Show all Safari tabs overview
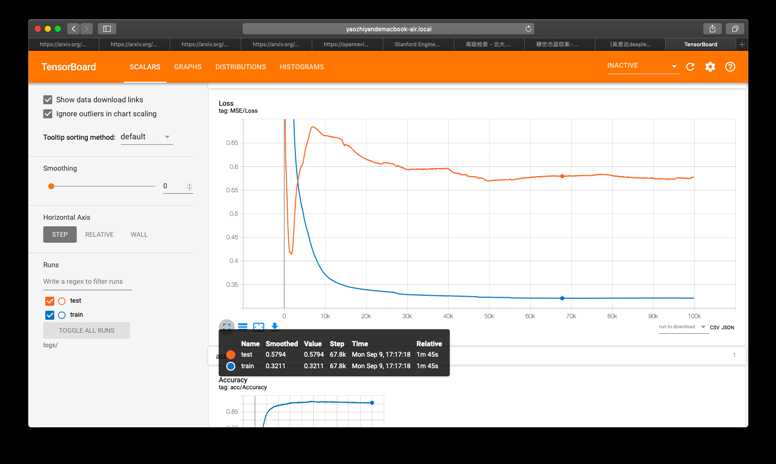The image size is (776, 464). coord(734,29)
